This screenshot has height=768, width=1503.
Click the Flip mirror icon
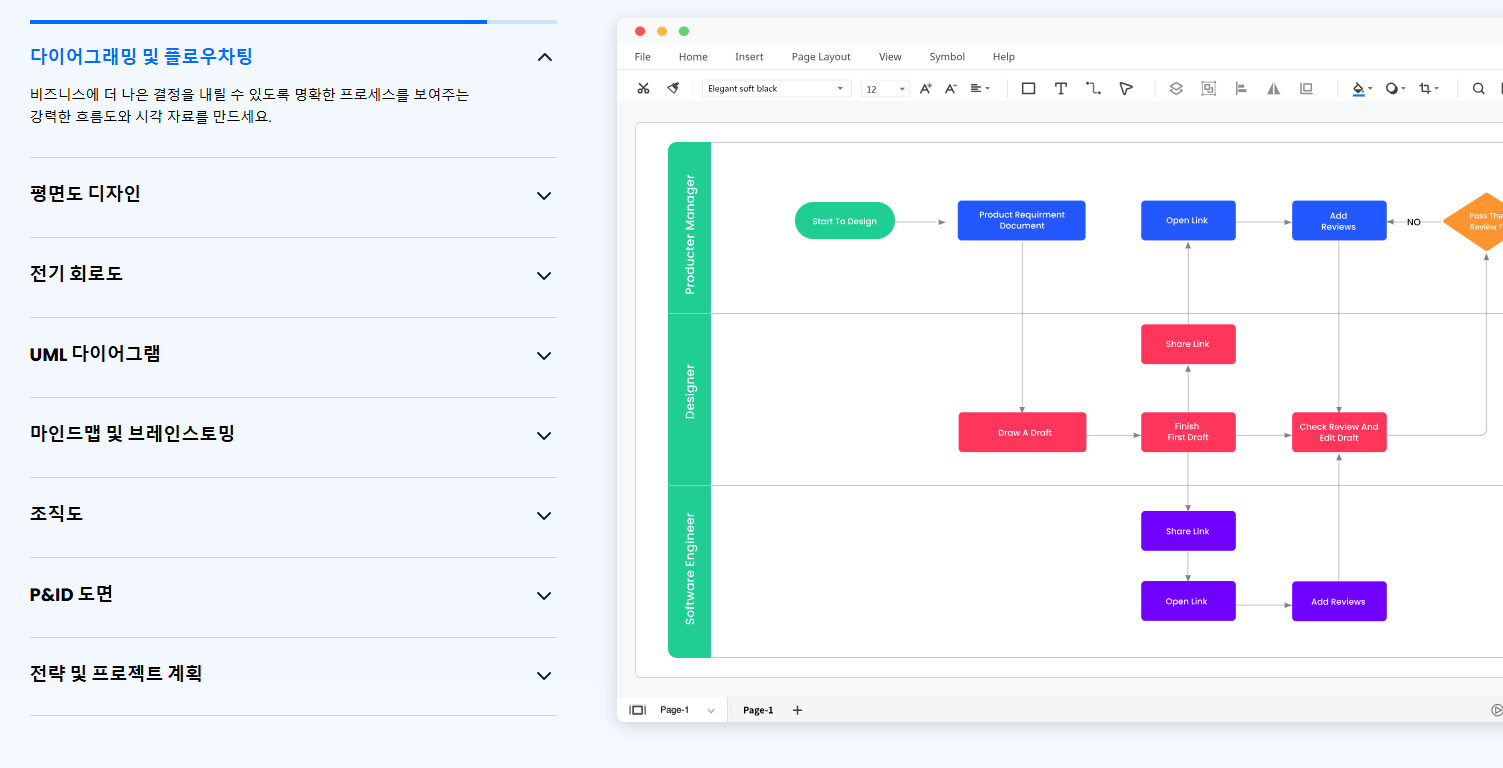(x=1273, y=88)
